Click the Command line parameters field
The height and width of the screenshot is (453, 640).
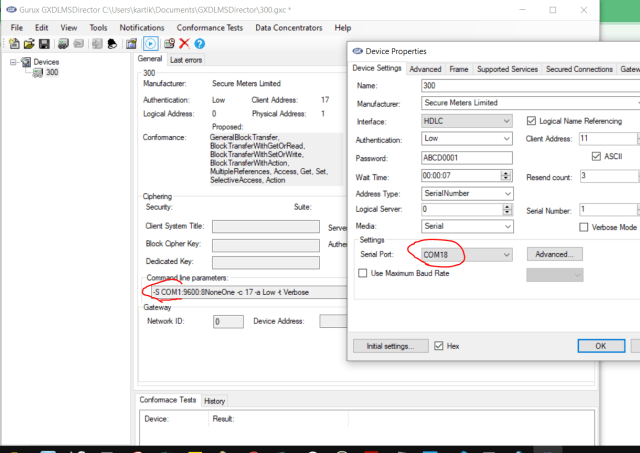tap(249, 292)
